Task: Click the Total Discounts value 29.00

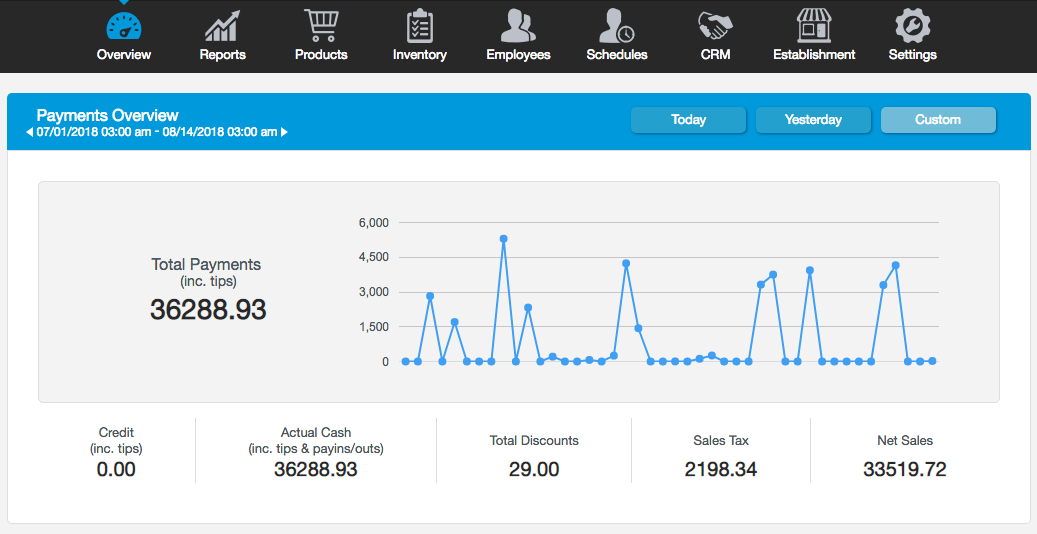Action: 534,469
